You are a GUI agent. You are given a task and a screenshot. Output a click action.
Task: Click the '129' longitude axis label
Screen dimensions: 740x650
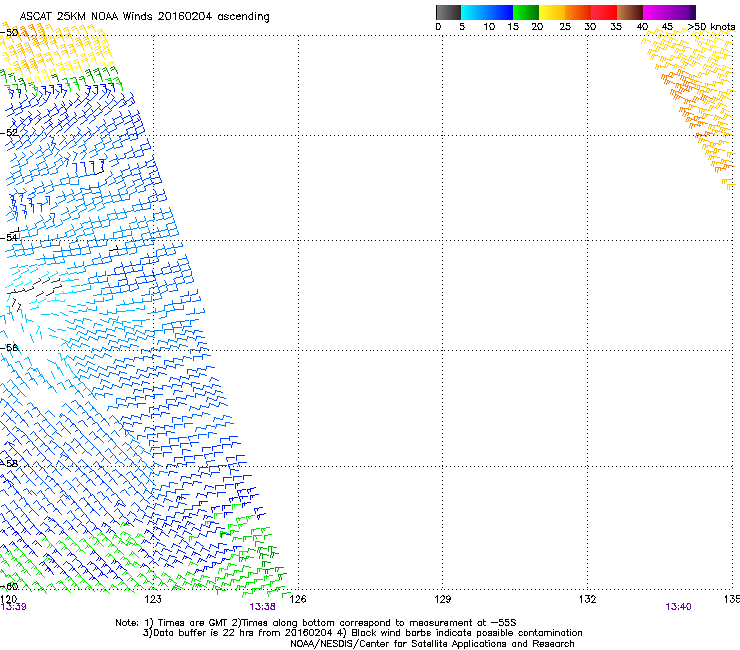click(442, 599)
